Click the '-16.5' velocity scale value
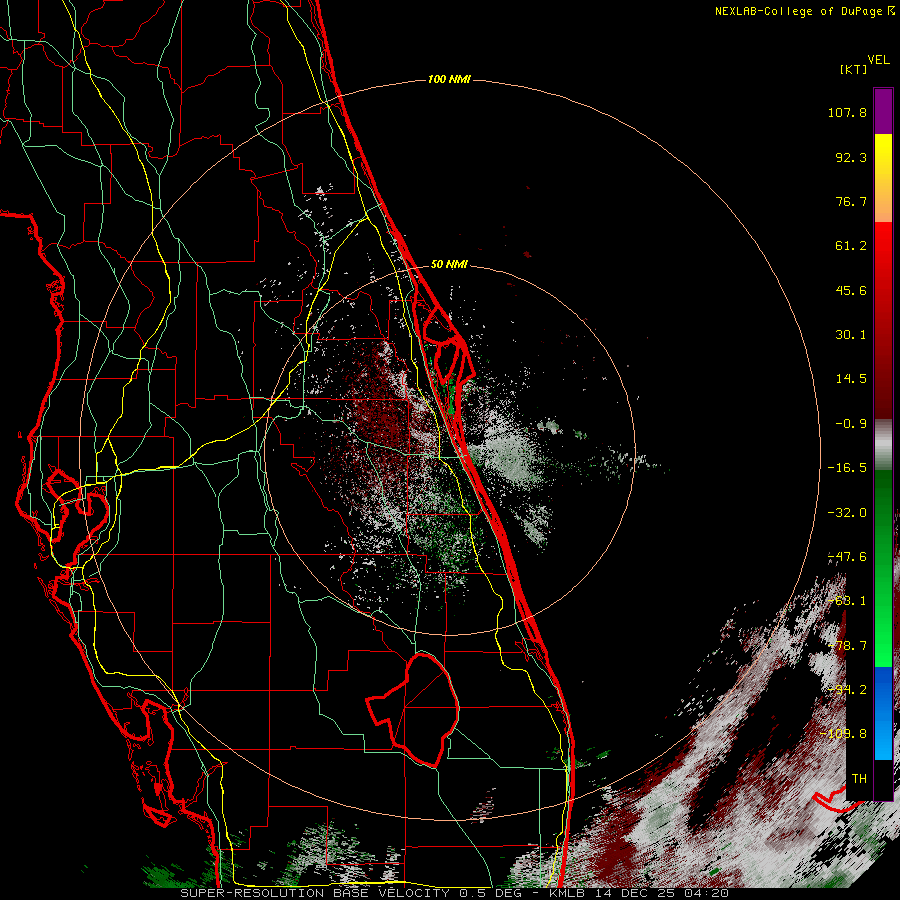The width and height of the screenshot is (900, 900). (x=847, y=468)
